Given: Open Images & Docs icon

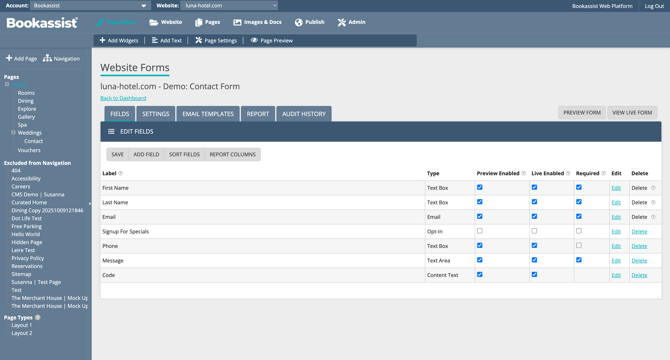Looking at the screenshot, I should click(237, 22).
